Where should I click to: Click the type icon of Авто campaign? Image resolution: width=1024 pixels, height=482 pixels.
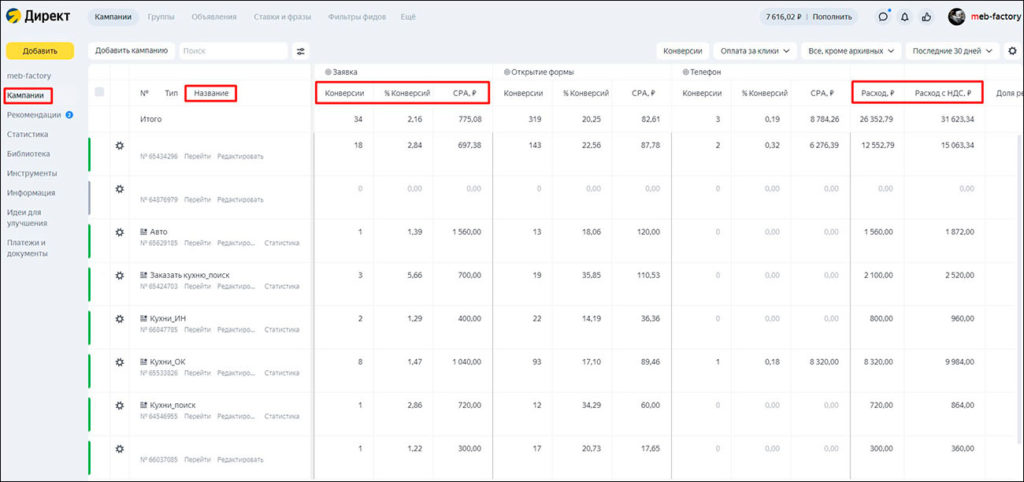[144, 232]
